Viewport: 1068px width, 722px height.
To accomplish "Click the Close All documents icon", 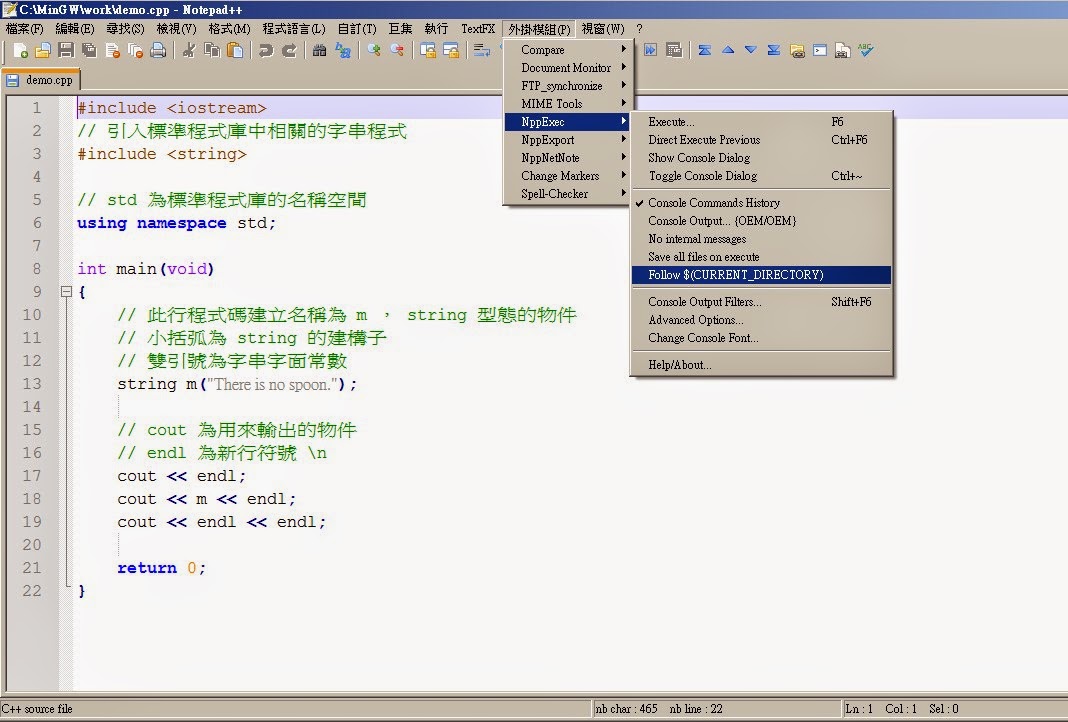I will 135,50.
